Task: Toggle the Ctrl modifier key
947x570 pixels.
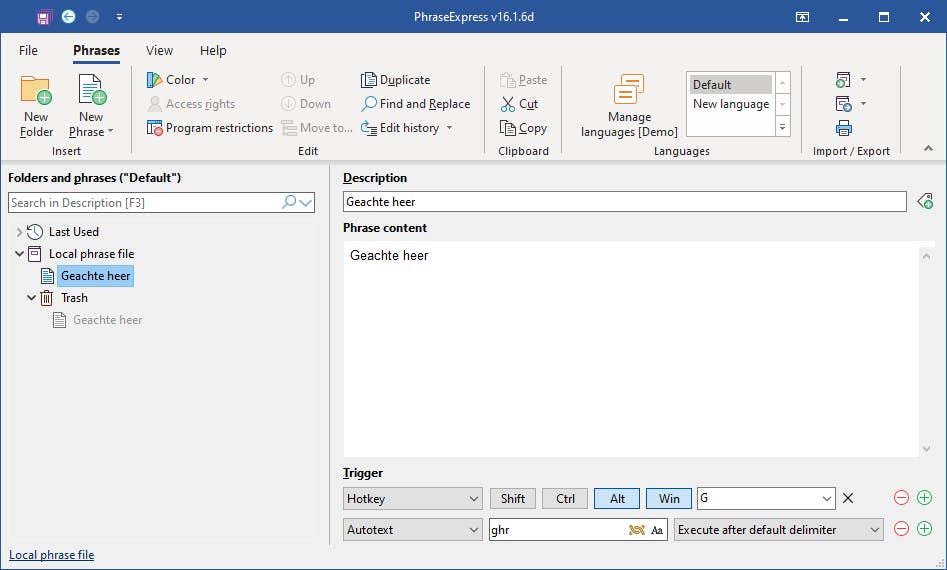Action: (x=565, y=498)
